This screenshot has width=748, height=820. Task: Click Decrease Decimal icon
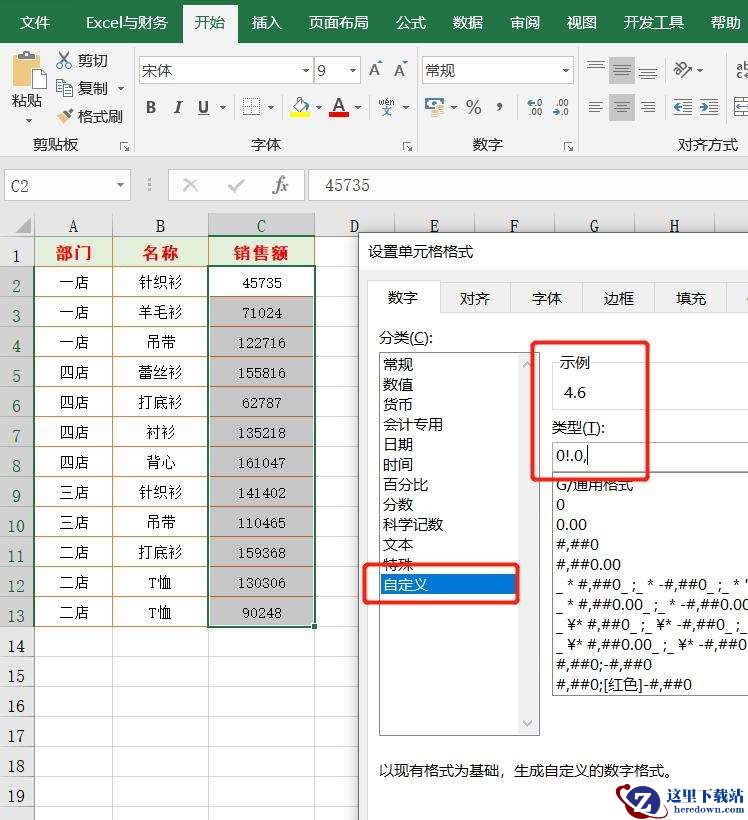[x=560, y=107]
